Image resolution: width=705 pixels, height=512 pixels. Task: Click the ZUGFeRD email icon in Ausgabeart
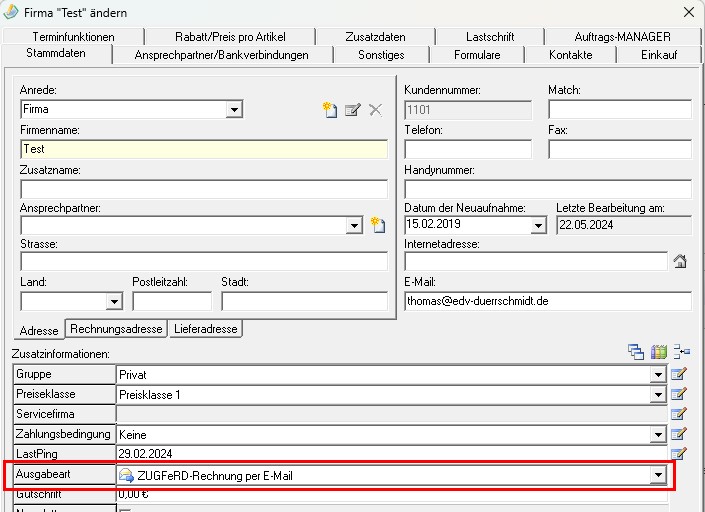click(x=127, y=475)
